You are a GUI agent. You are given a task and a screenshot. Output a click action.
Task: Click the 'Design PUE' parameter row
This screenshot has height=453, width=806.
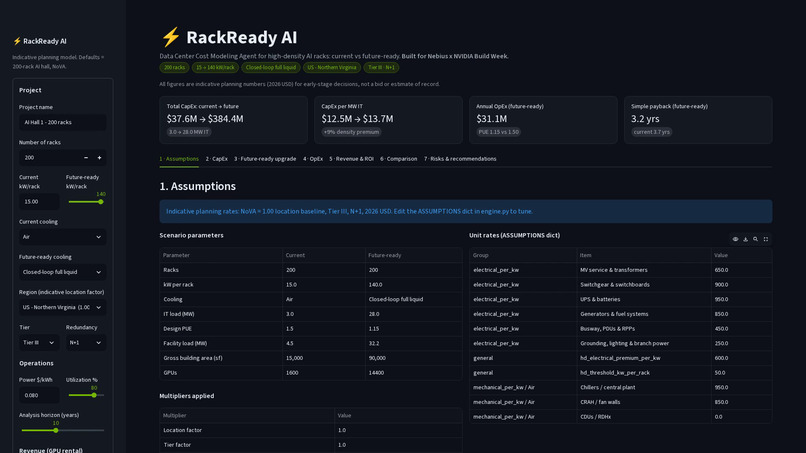(310, 329)
